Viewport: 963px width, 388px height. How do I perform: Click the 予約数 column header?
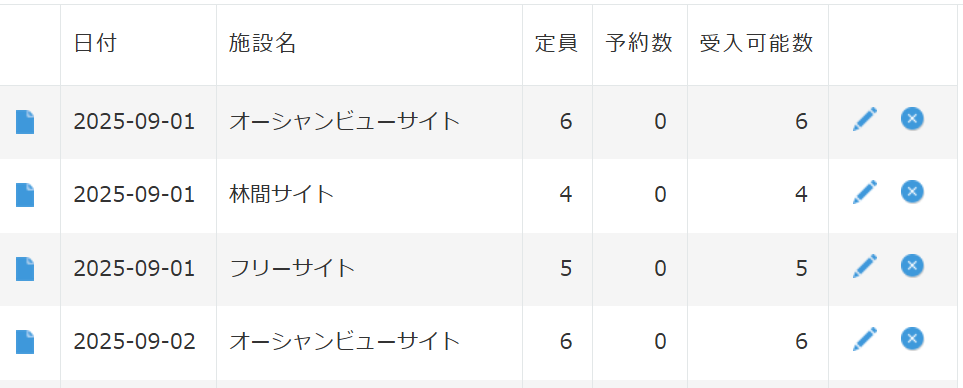point(639,44)
